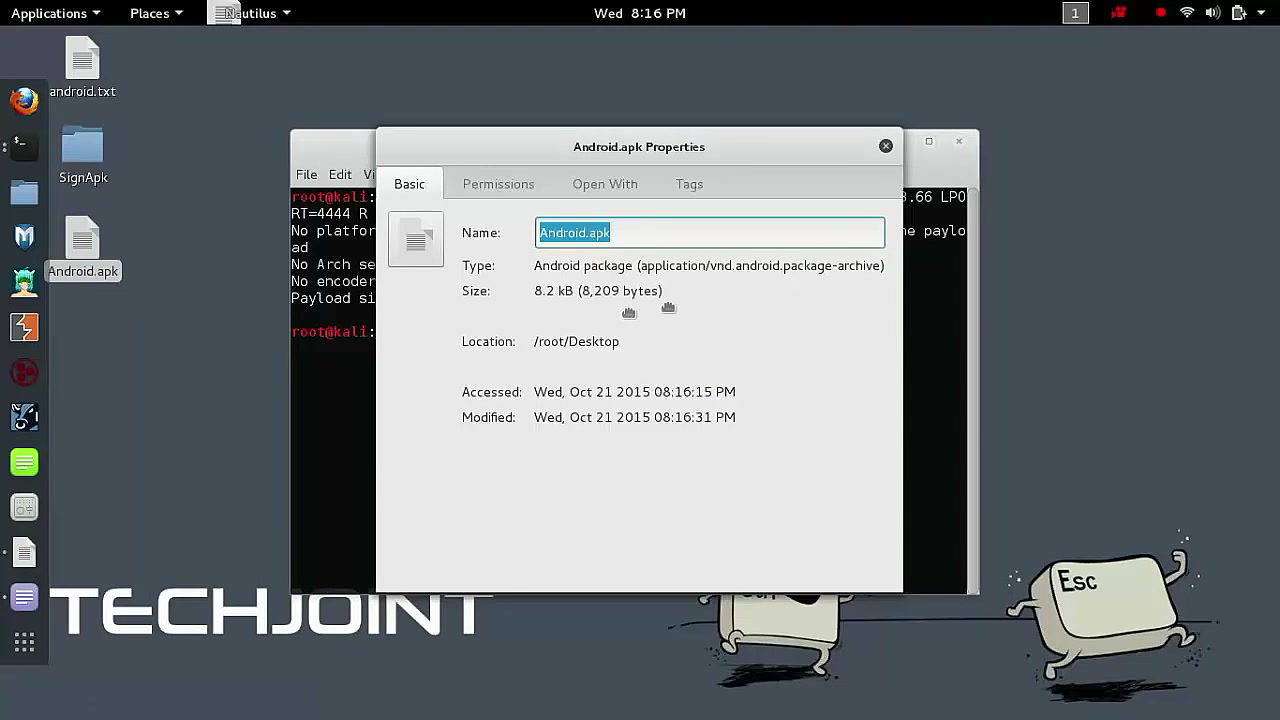Image resolution: width=1280 pixels, height=720 pixels.
Task: Click red recording dot tray icon
Action: 1160,13
